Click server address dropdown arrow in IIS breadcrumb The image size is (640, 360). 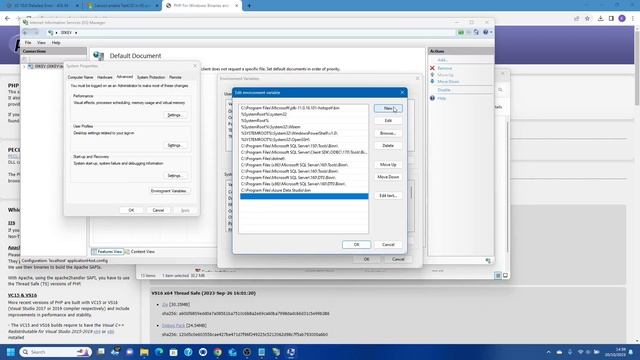click(x=76, y=33)
